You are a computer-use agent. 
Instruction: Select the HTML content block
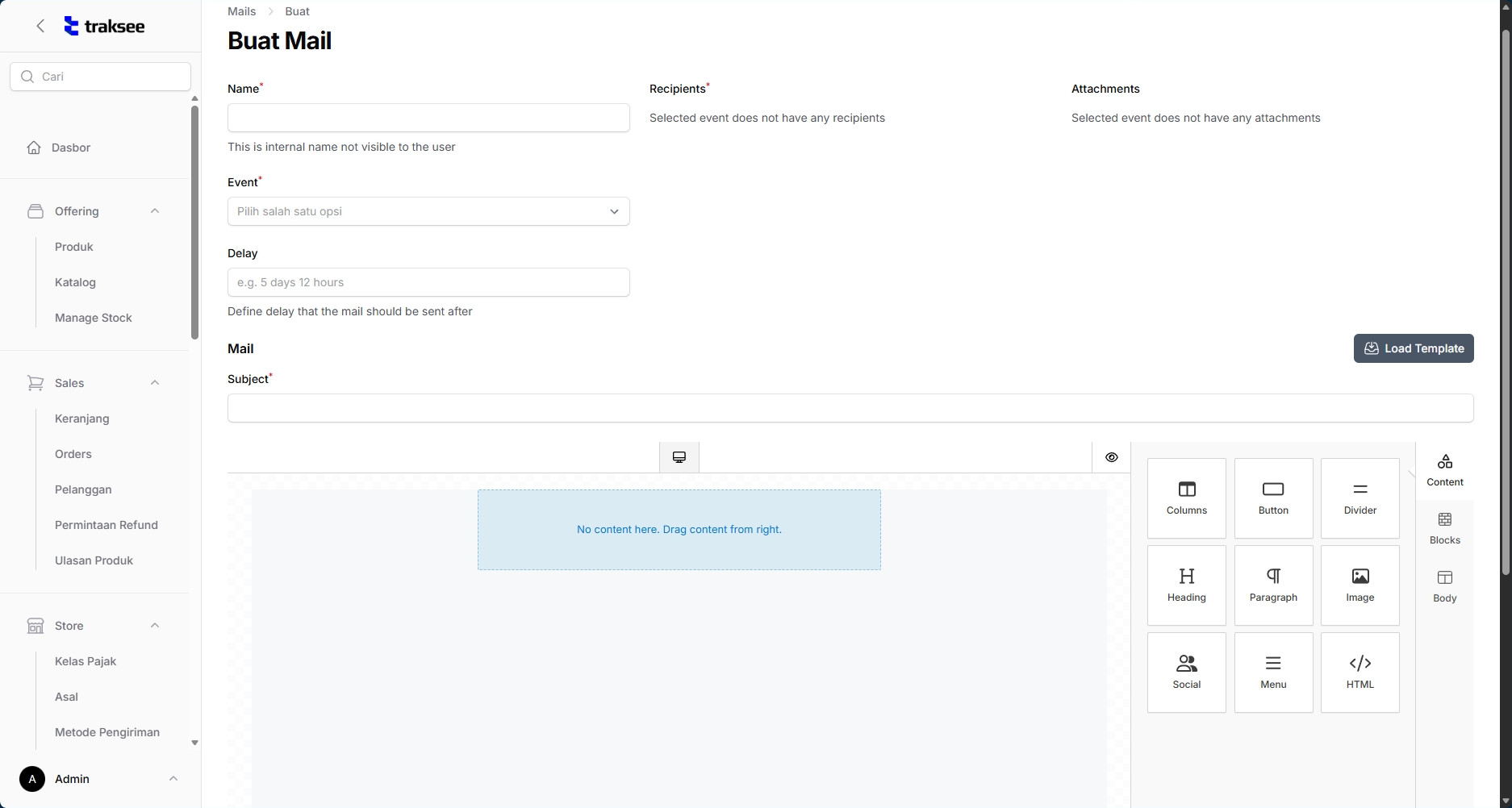[x=1360, y=673]
